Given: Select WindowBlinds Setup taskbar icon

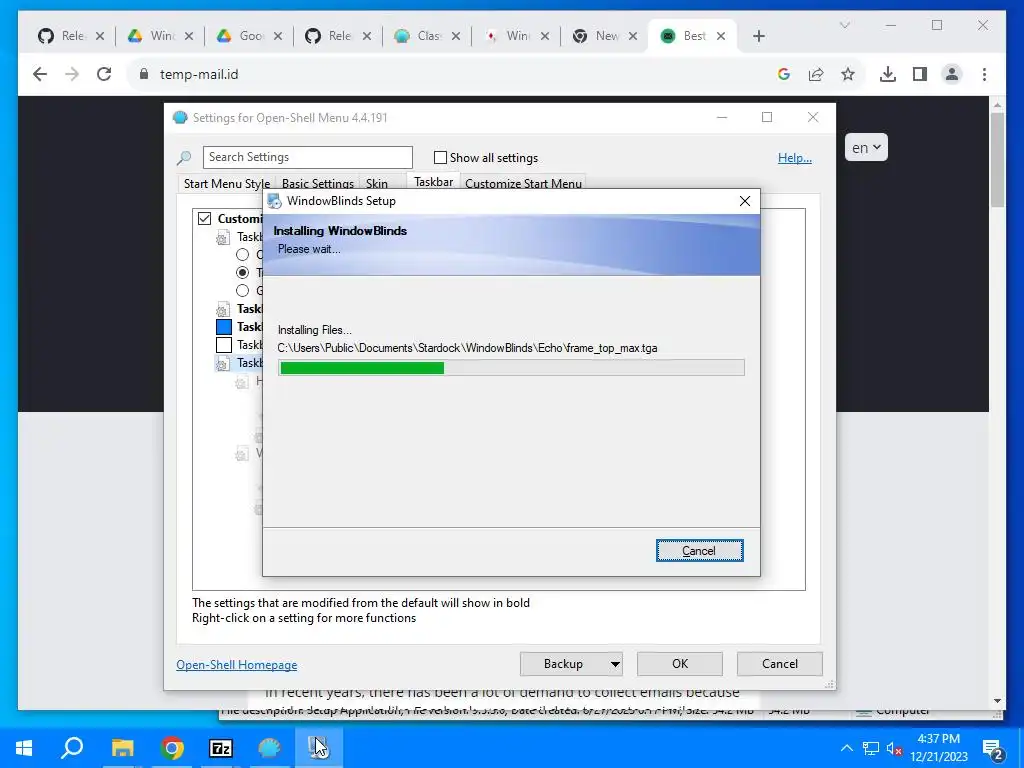Looking at the screenshot, I should [x=319, y=748].
